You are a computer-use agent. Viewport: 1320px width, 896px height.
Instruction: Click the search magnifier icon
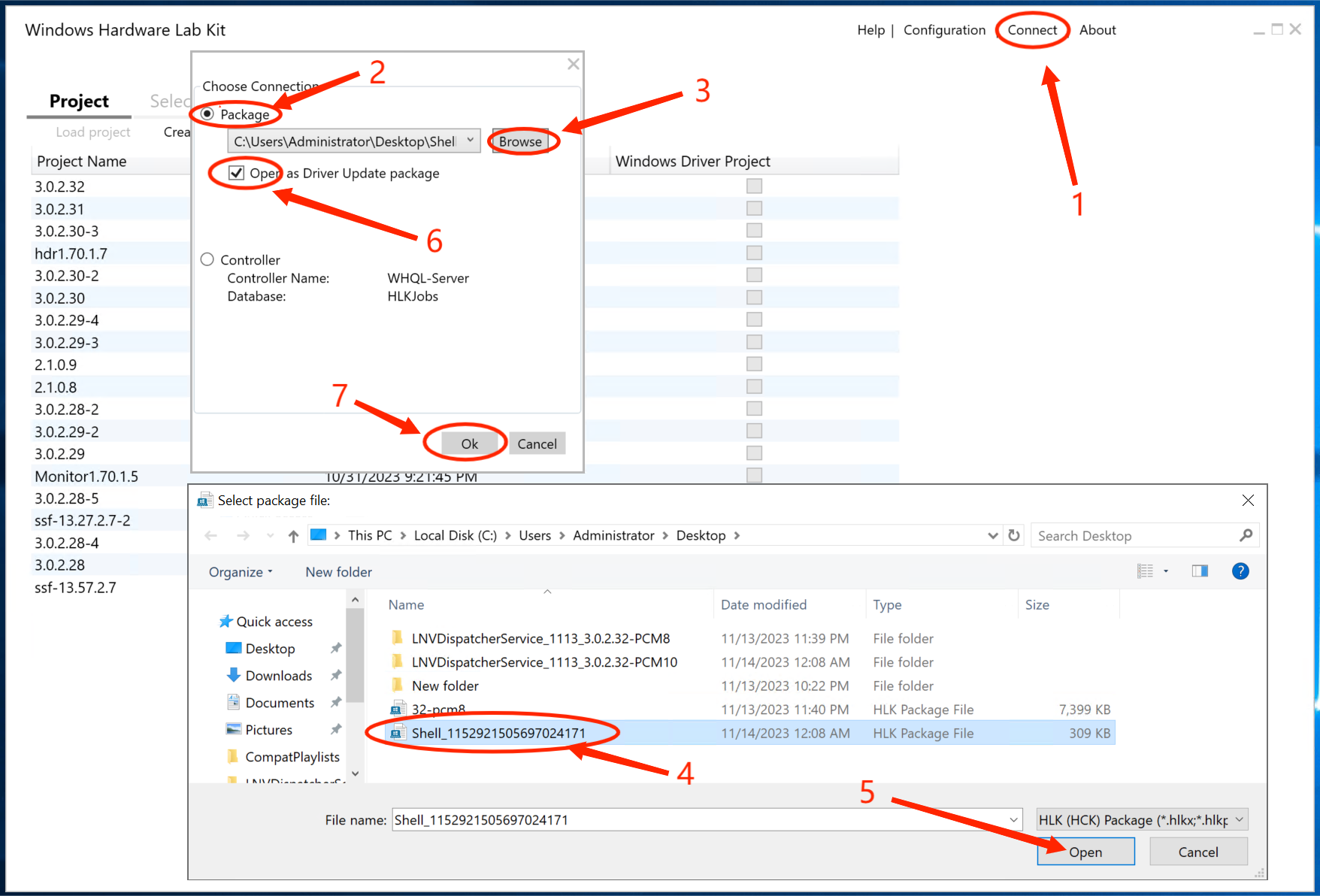[1246, 535]
